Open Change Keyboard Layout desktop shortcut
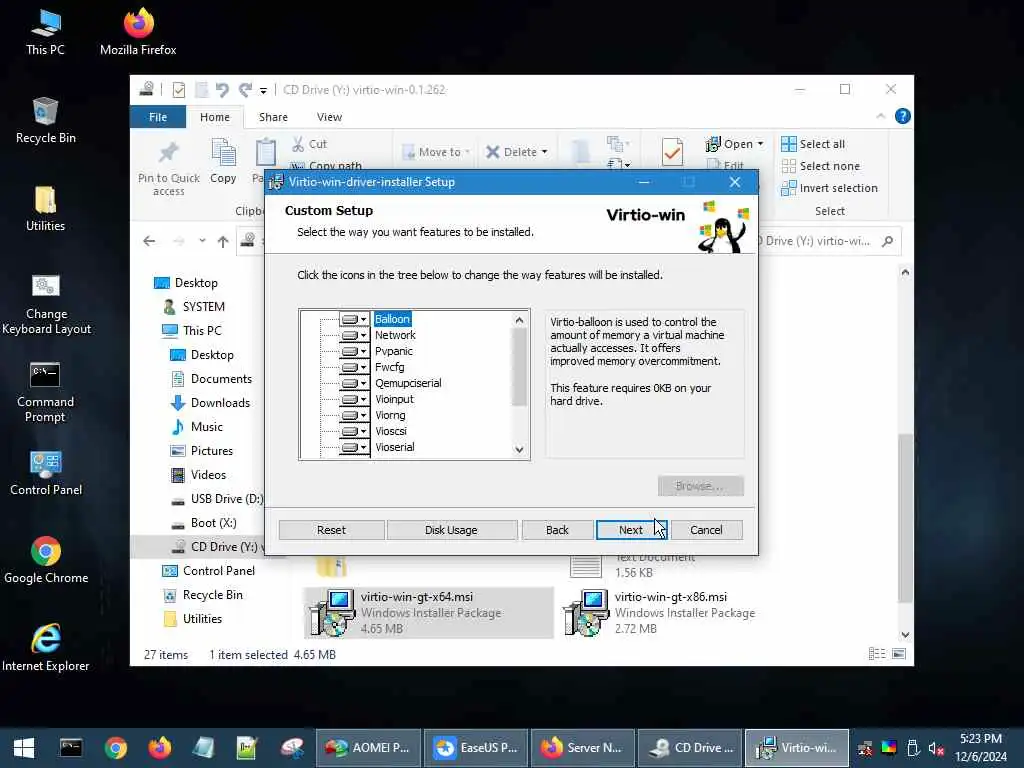 (46, 304)
